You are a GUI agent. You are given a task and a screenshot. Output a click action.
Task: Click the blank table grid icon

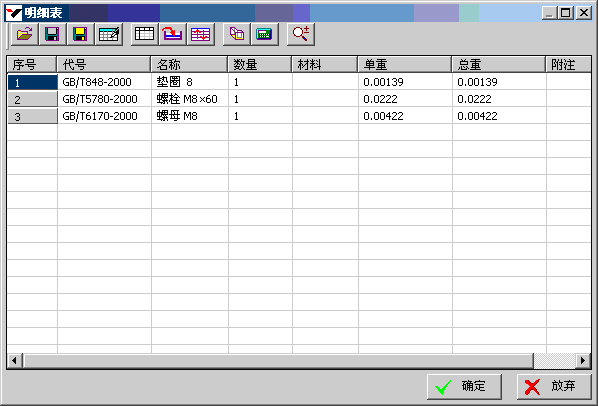coord(144,34)
